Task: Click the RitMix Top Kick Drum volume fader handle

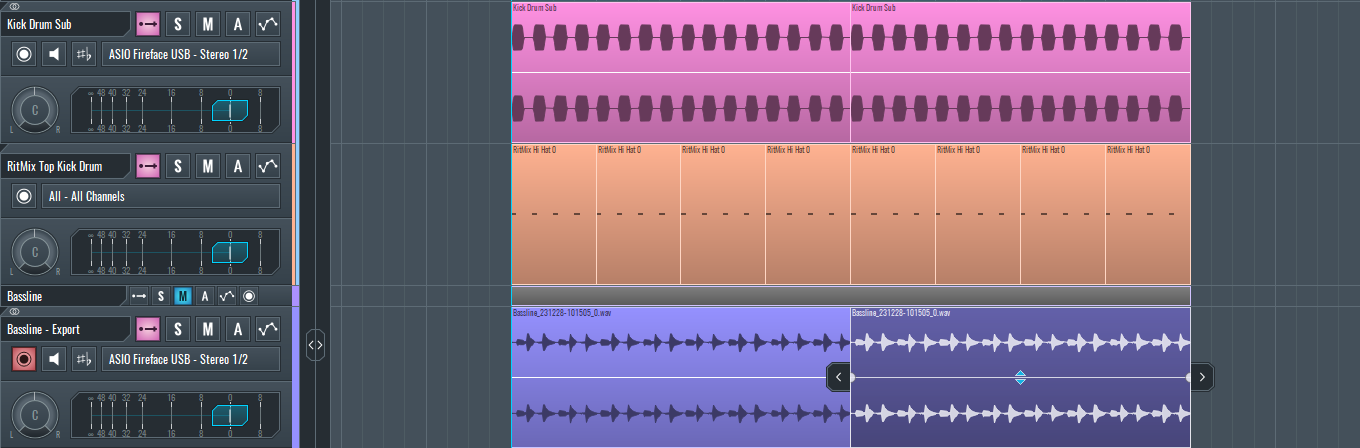Action: (x=229, y=252)
